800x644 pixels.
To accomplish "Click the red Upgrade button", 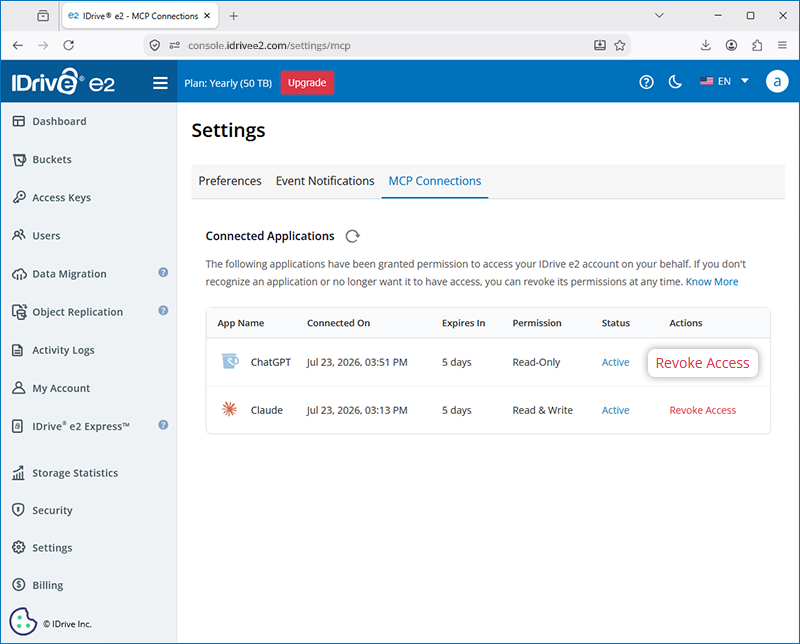I will click(307, 83).
